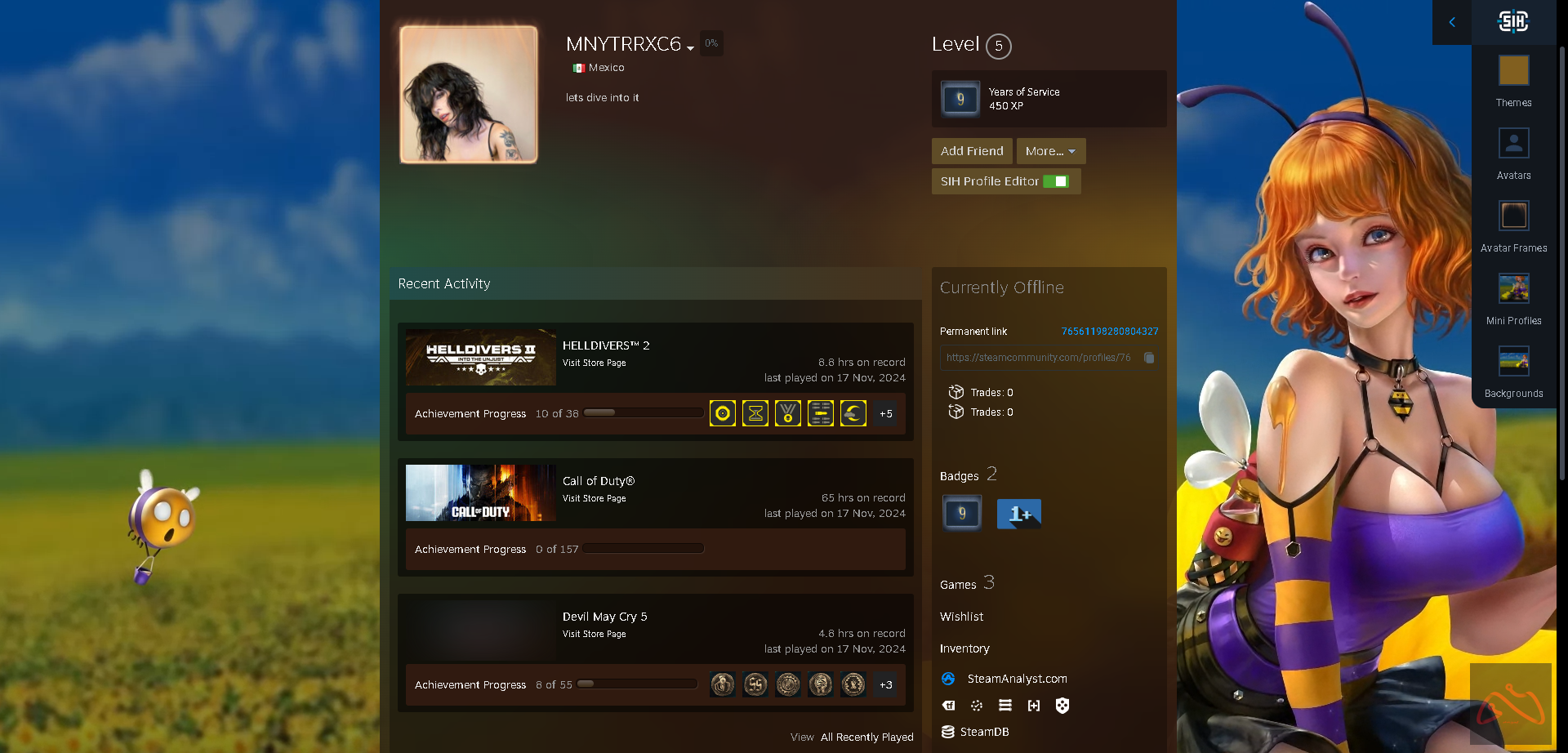1568x753 pixels.
Task: Open Mini Profiles in the SIH panel
Action: click(x=1513, y=290)
